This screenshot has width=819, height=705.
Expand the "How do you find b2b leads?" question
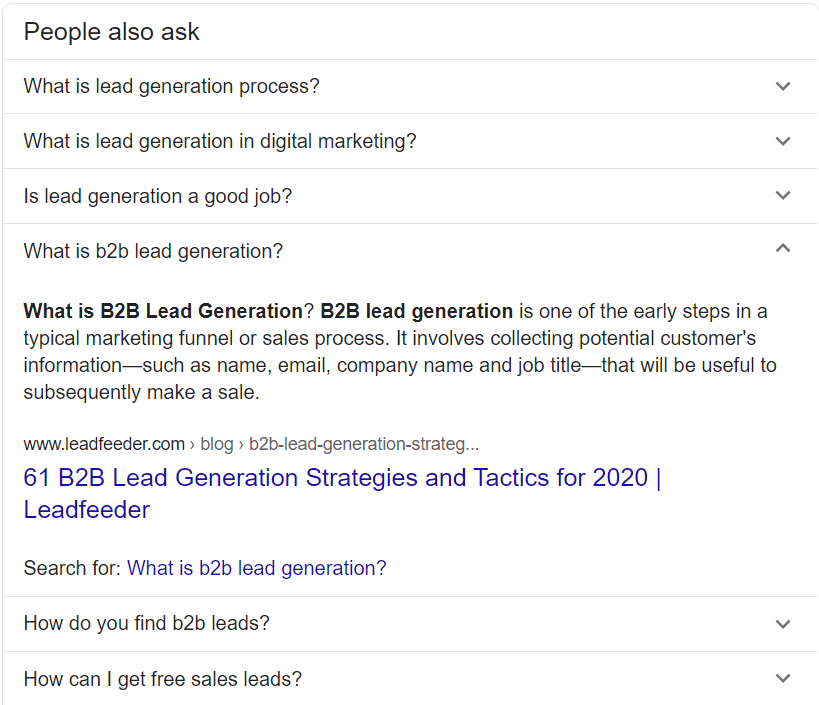click(147, 624)
